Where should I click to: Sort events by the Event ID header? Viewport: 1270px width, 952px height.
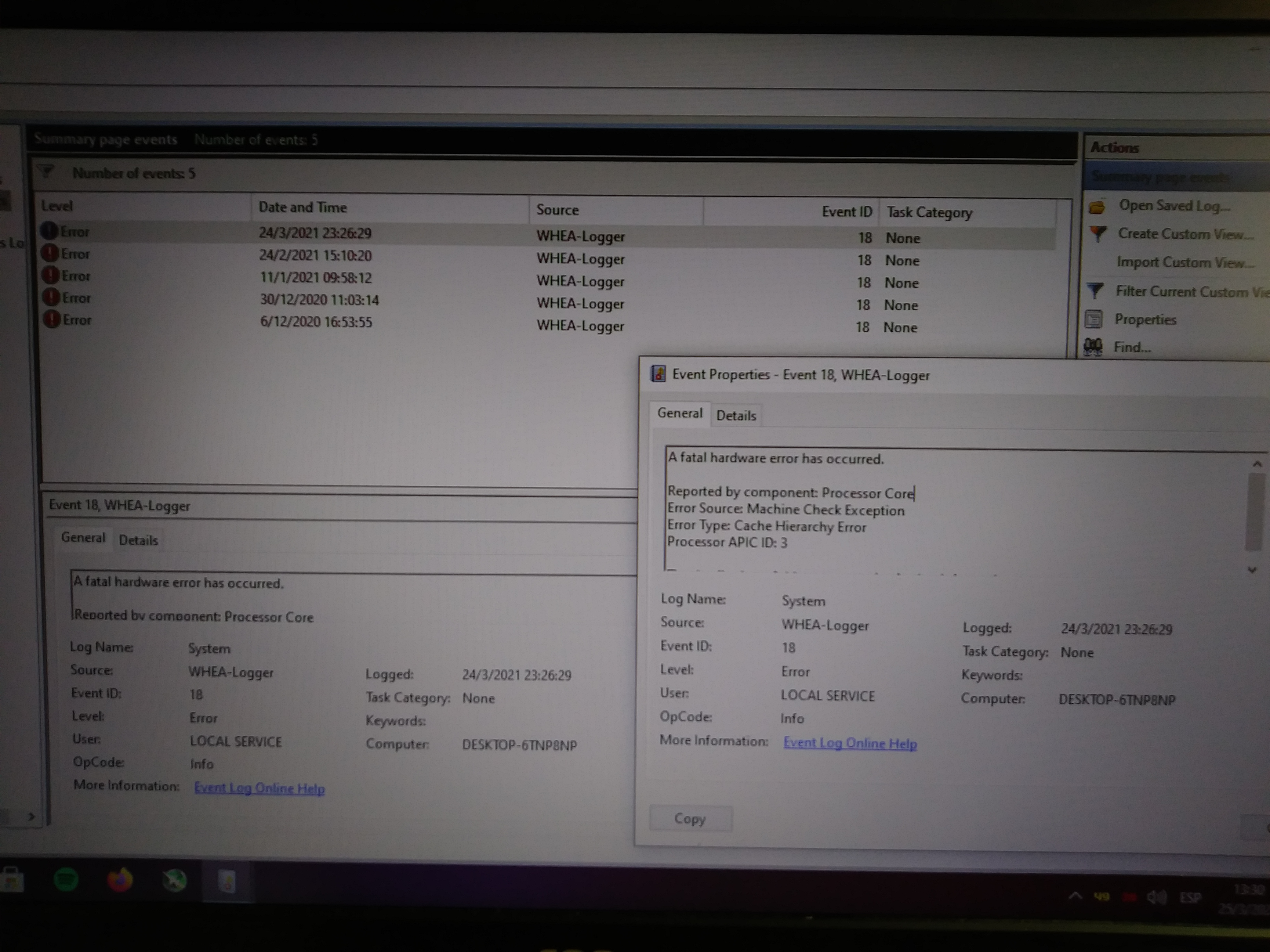791,212
